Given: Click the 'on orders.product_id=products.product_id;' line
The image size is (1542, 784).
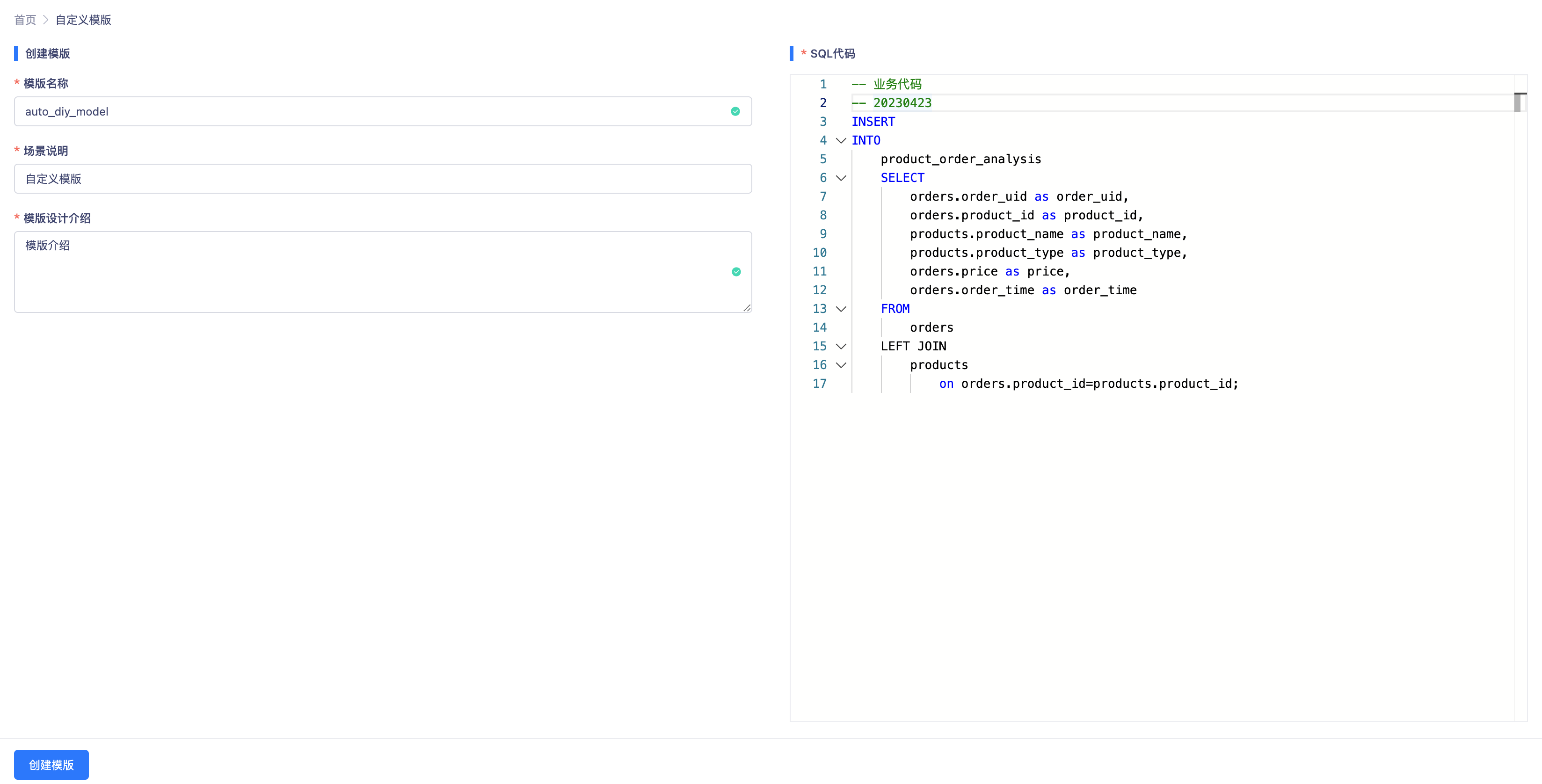Looking at the screenshot, I should [1089, 384].
